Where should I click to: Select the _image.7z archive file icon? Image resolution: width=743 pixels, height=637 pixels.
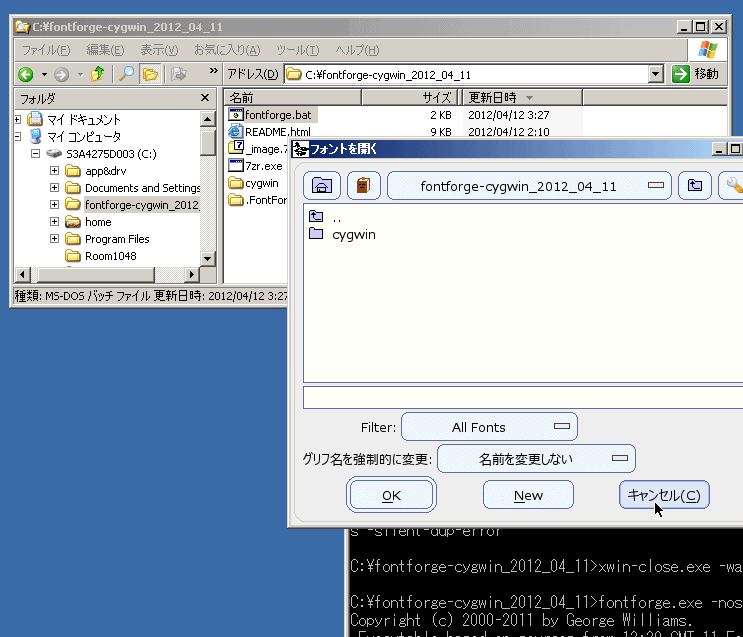pyautogui.click(x=236, y=147)
